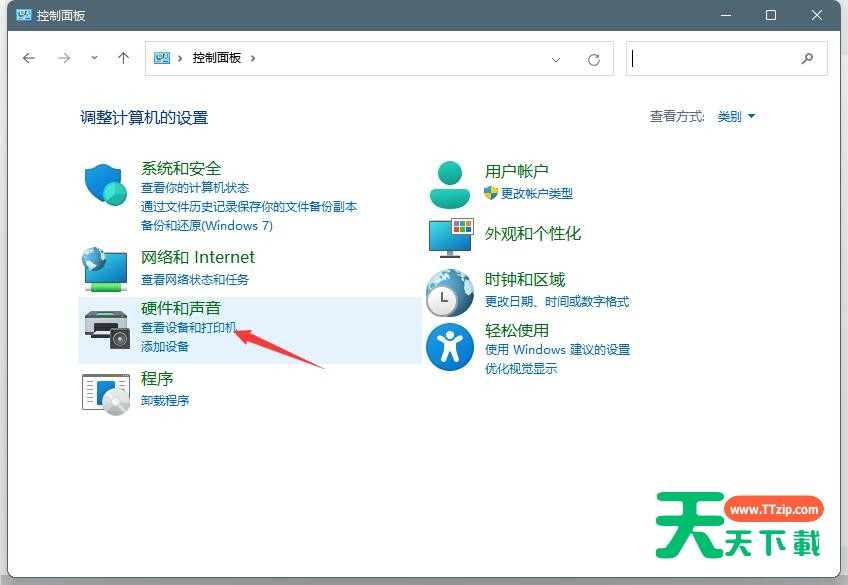
Task: Open the Programs disc icon
Action: coord(105,393)
